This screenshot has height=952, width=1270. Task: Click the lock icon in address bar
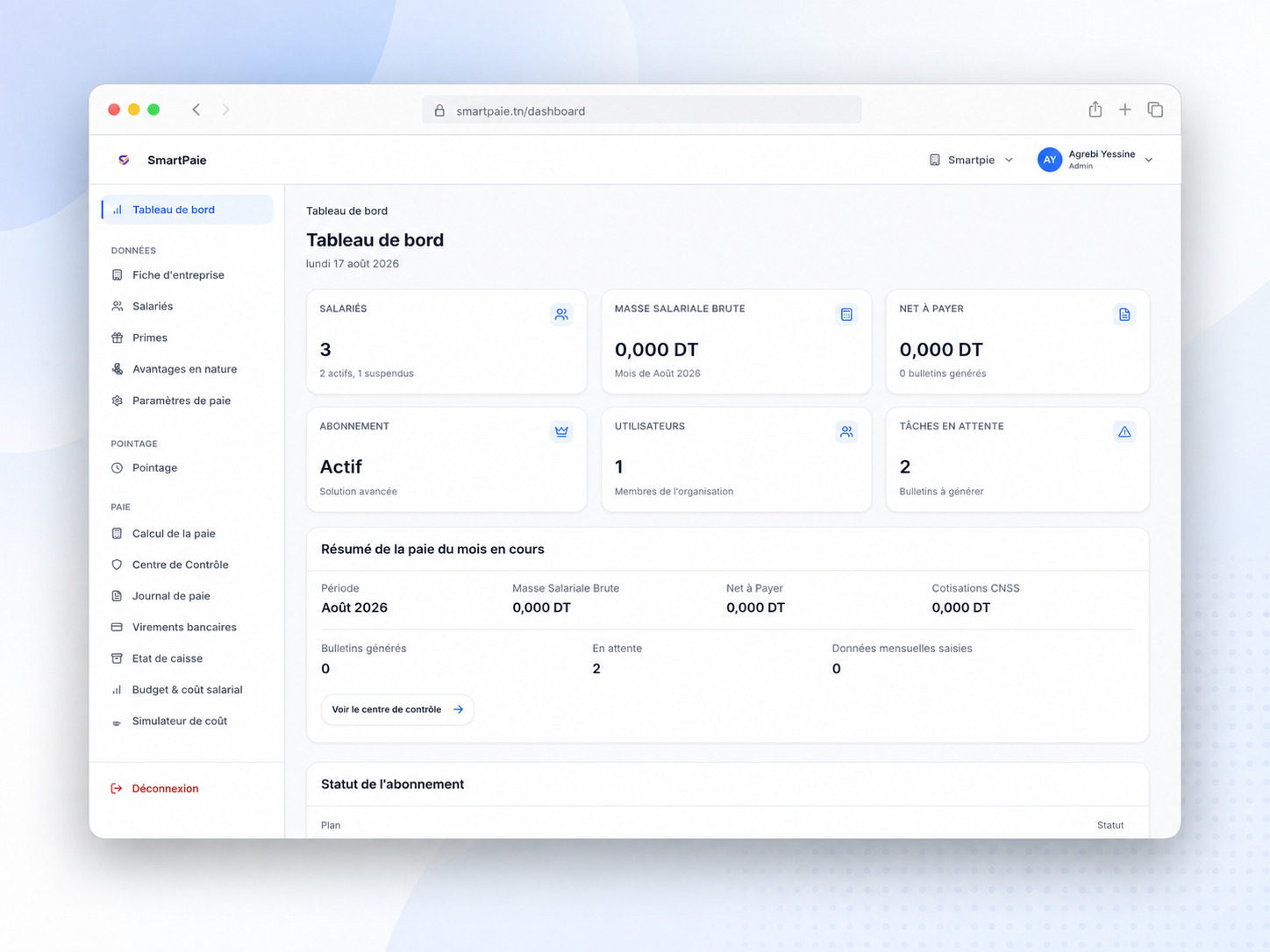click(x=439, y=110)
